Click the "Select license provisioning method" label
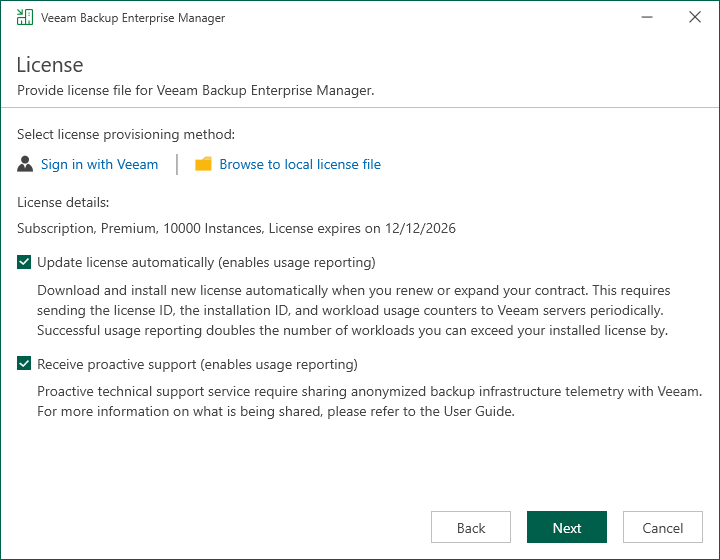Screen dimensions: 720x560 [126, 134]
